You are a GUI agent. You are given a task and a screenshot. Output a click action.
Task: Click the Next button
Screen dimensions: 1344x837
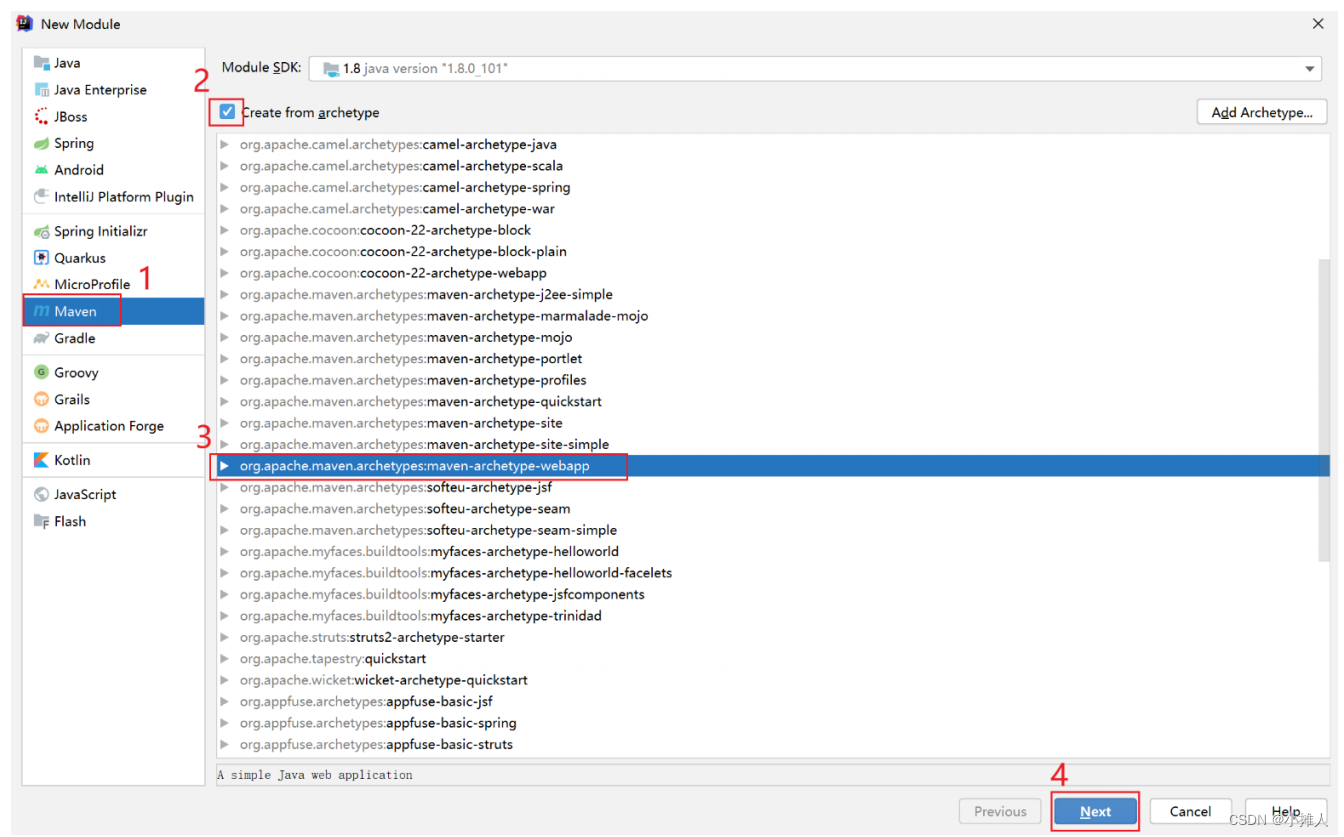pyautogui.click(x=1095, y=811)
